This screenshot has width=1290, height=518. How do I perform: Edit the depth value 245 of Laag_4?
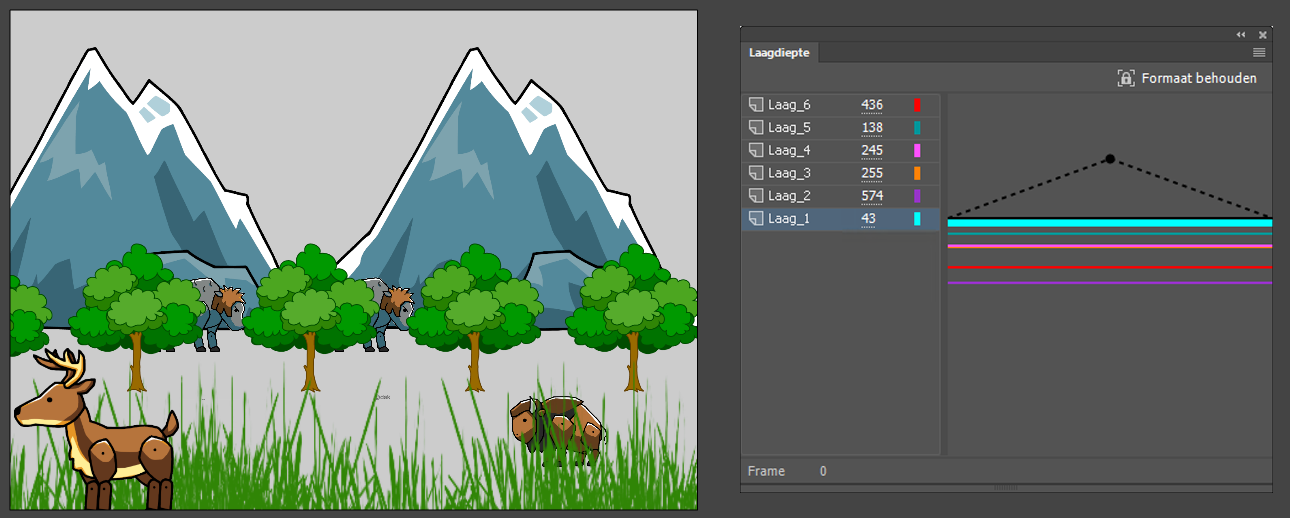(x=872, y=150)
